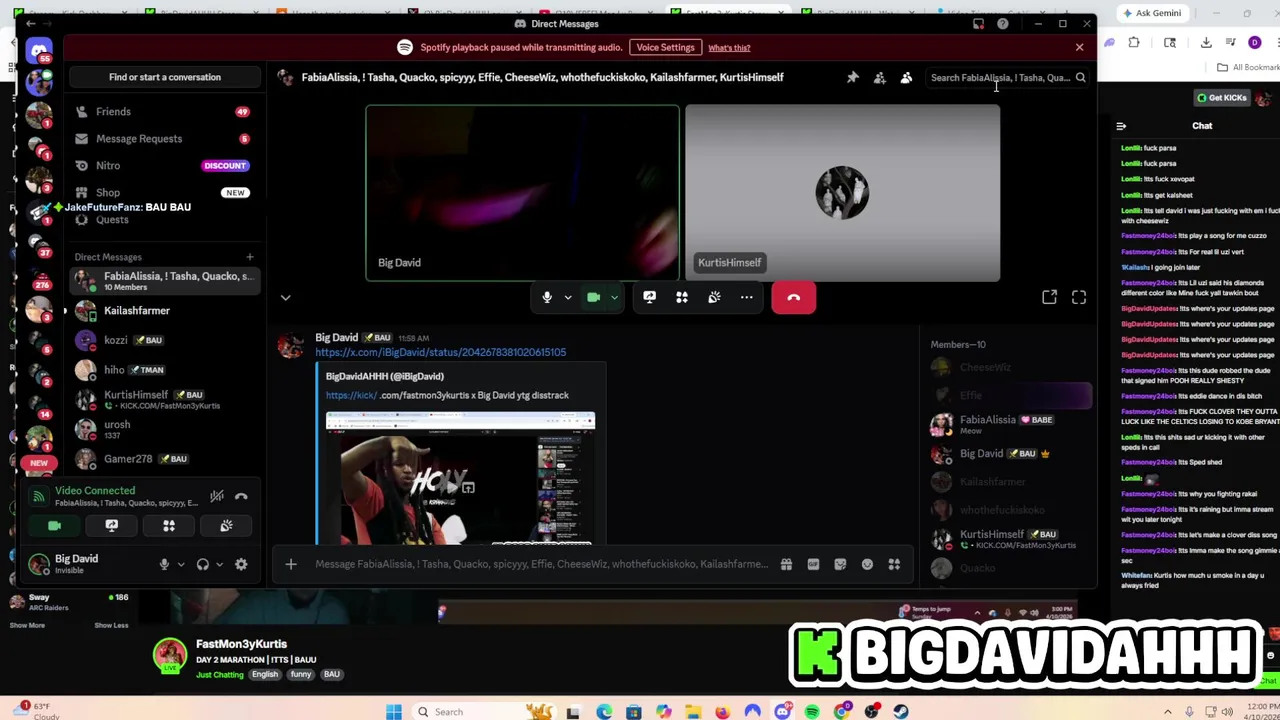
Task: Open more call options menu
Action: [x=746, y=297]
